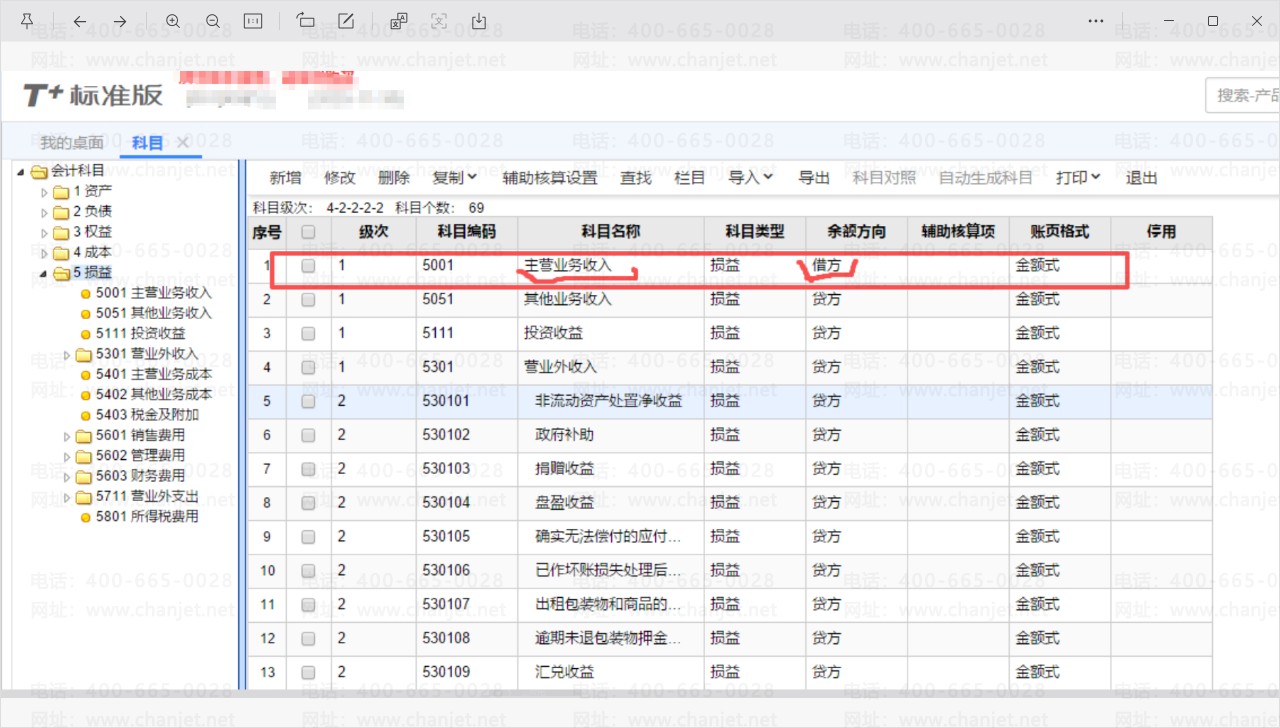Click the folder icon beside 5603 财务费用
The width and height of the screenshot is (1280, 728).
[84, 477]
